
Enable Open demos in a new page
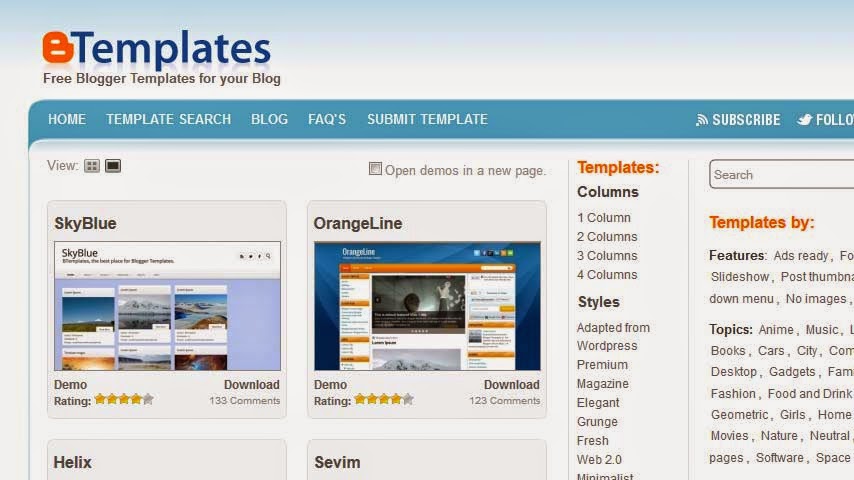tap(375, 169)
